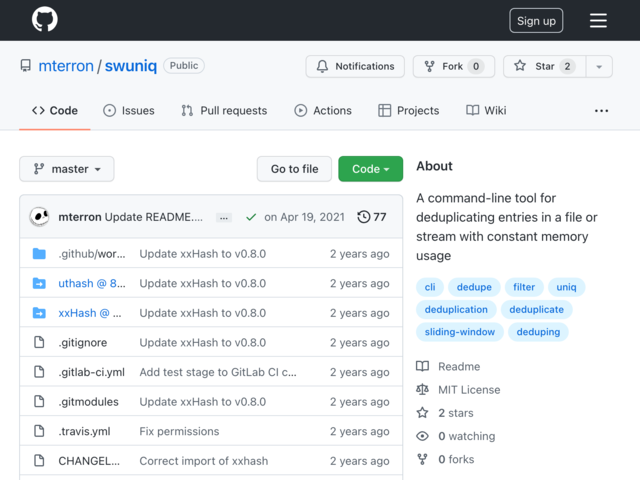Switch to the Issues tab
640x480 pixels.
pyautogui.click(x=129, y=111)
